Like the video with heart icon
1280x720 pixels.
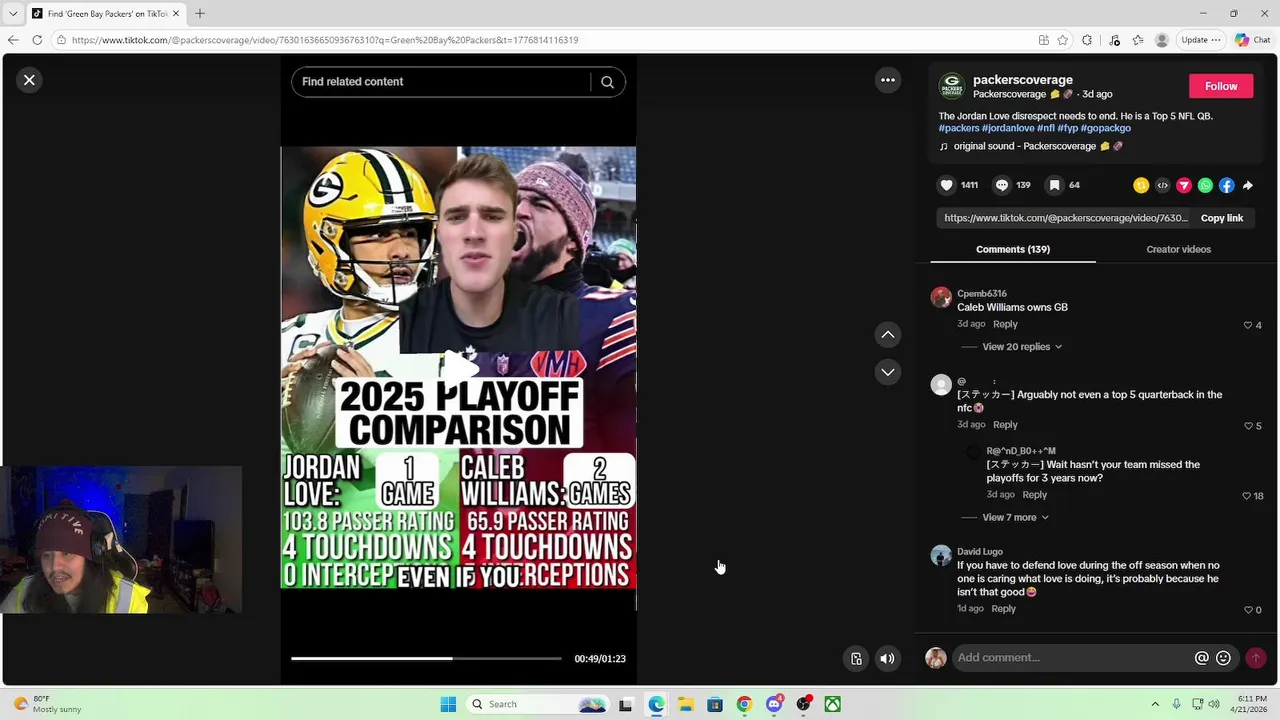[x=946, y=185]
